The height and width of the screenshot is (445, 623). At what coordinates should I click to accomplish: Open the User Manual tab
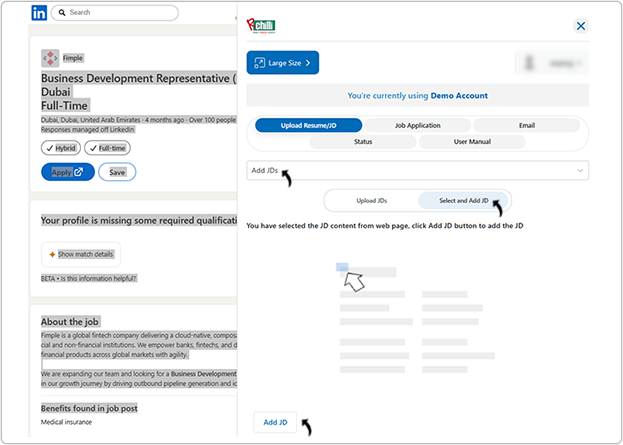coord(471,142)
